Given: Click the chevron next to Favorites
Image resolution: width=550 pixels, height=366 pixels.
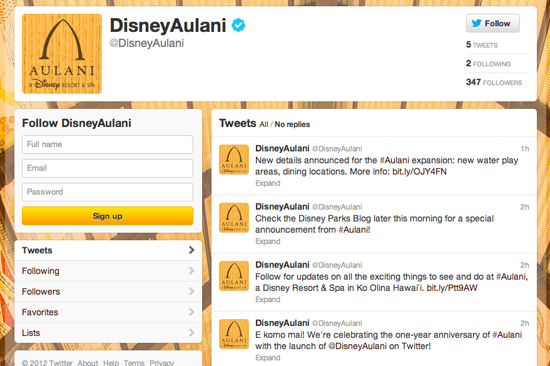Looking at the screenshot, I should (192, 312).
